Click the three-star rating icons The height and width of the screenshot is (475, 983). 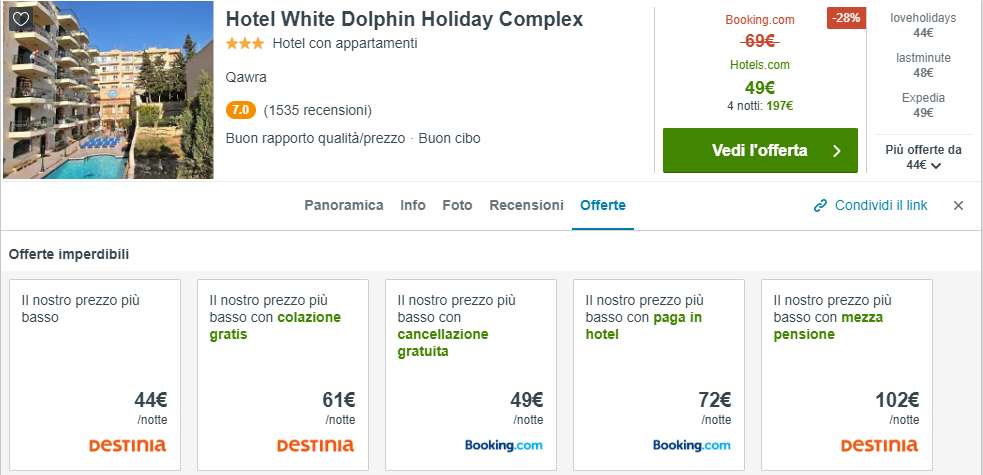coord(245,44)
